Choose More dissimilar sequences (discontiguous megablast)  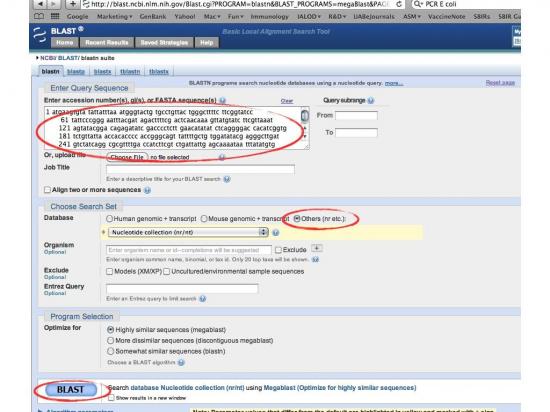tap(110, 340)
